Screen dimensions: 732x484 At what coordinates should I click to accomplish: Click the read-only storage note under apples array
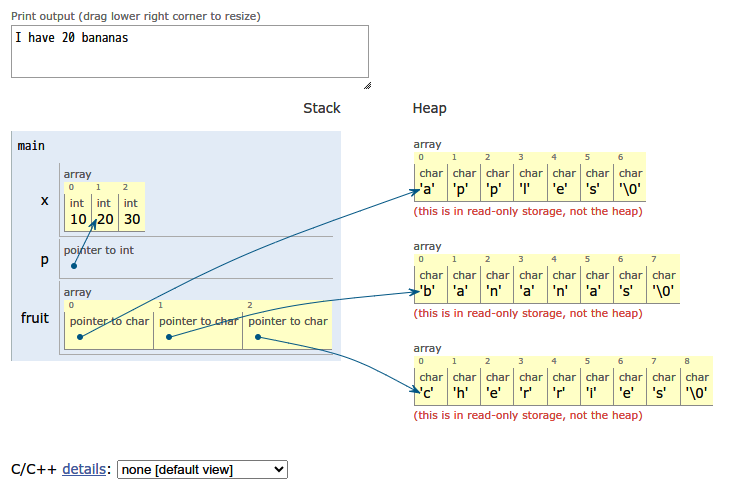(527, 212)
